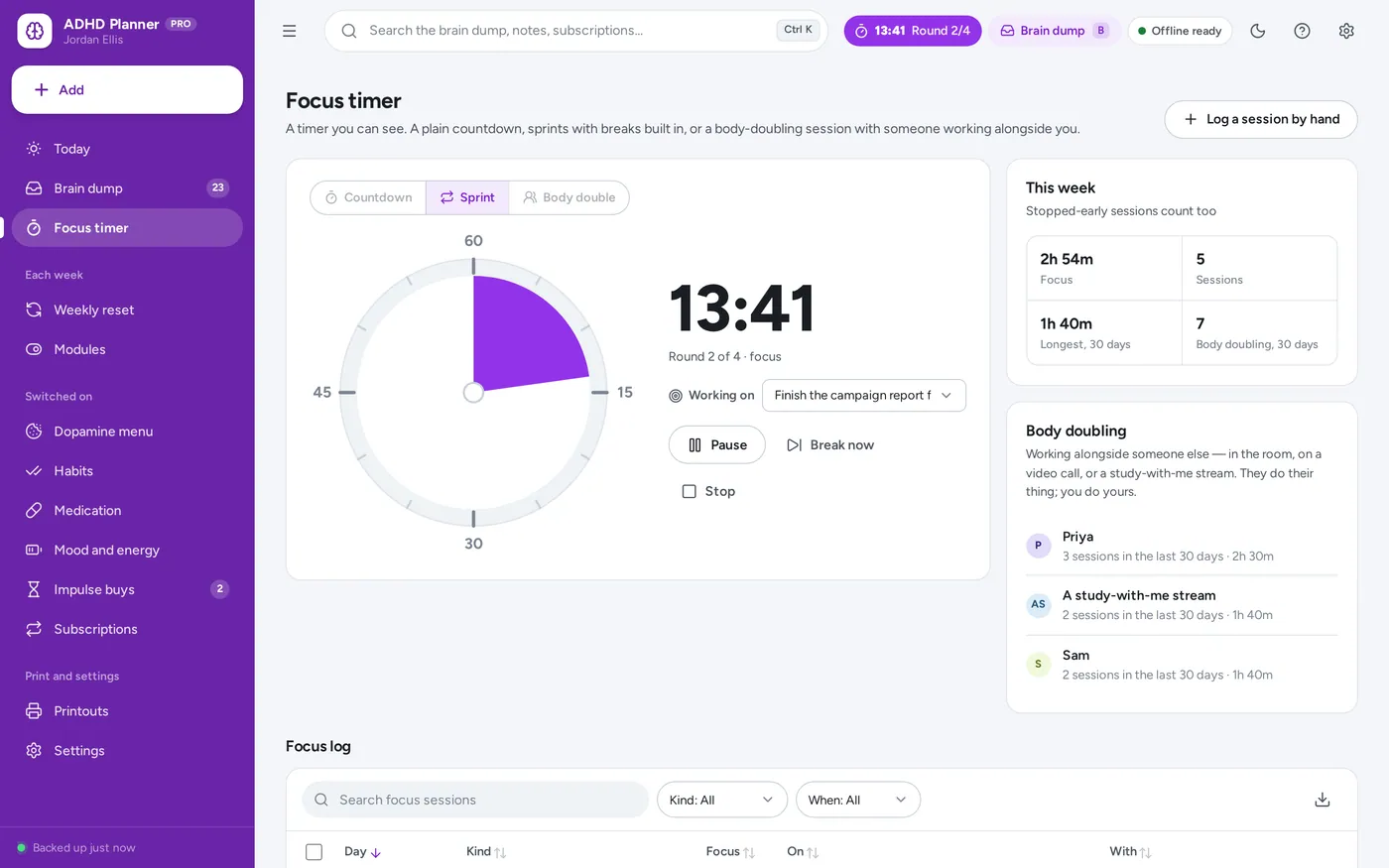Open Dopamine menu page
Viewport: 1389px width, 868px height.
(x=127, y=432)
